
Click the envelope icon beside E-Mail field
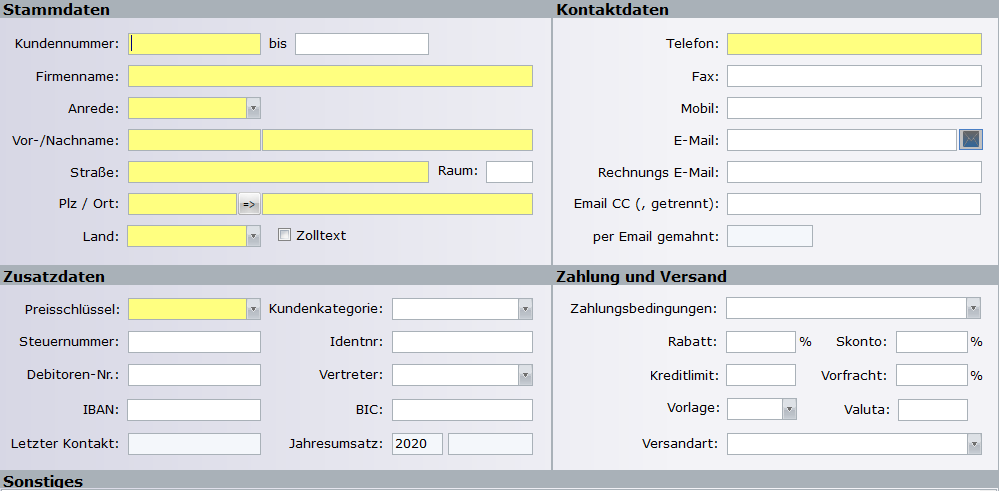(971, 140)
